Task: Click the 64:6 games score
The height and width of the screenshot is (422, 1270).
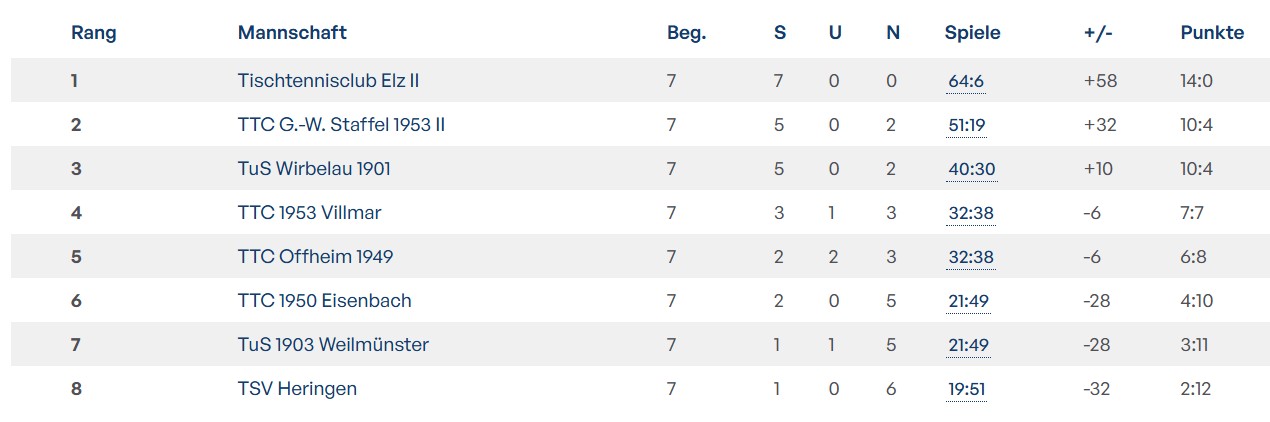Action: click(x=966, y=81)
